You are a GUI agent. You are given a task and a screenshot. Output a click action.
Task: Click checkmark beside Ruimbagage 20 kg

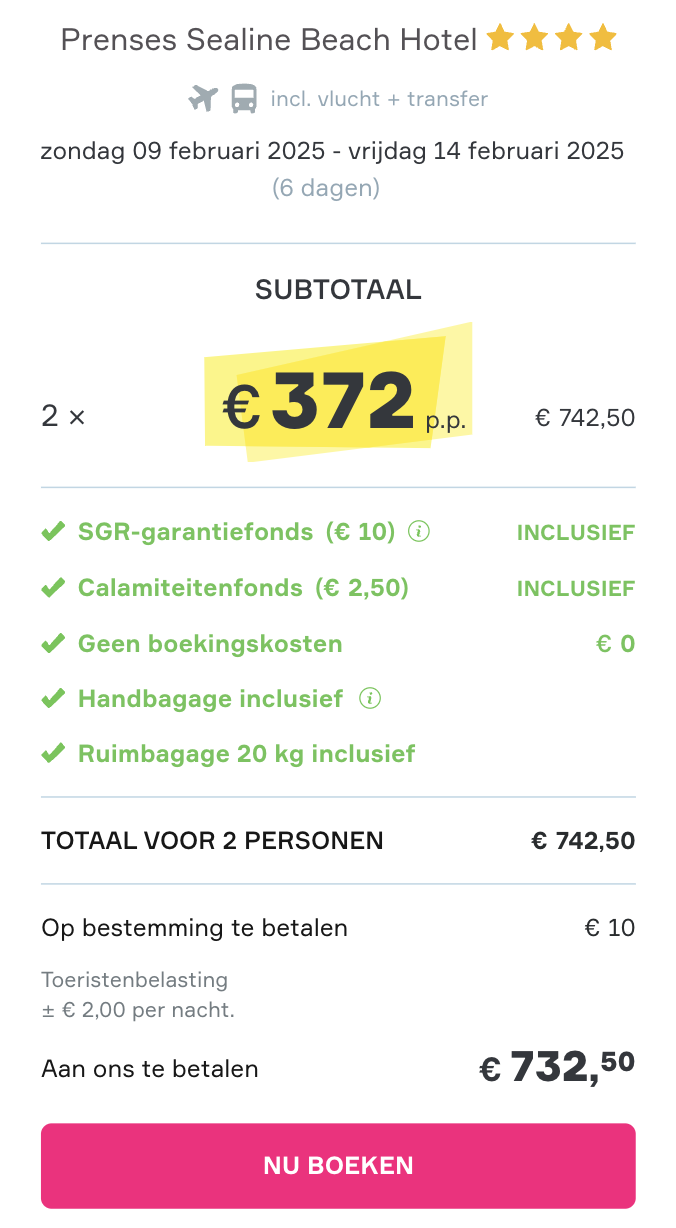[x=53, y=754]
